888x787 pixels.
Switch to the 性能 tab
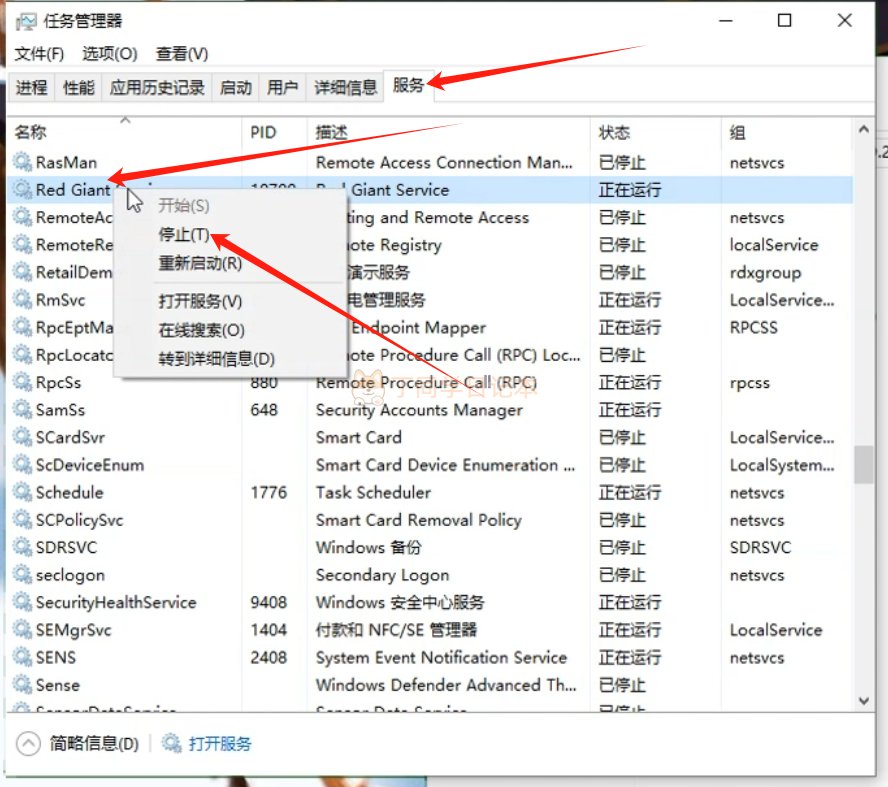point(79,87)
